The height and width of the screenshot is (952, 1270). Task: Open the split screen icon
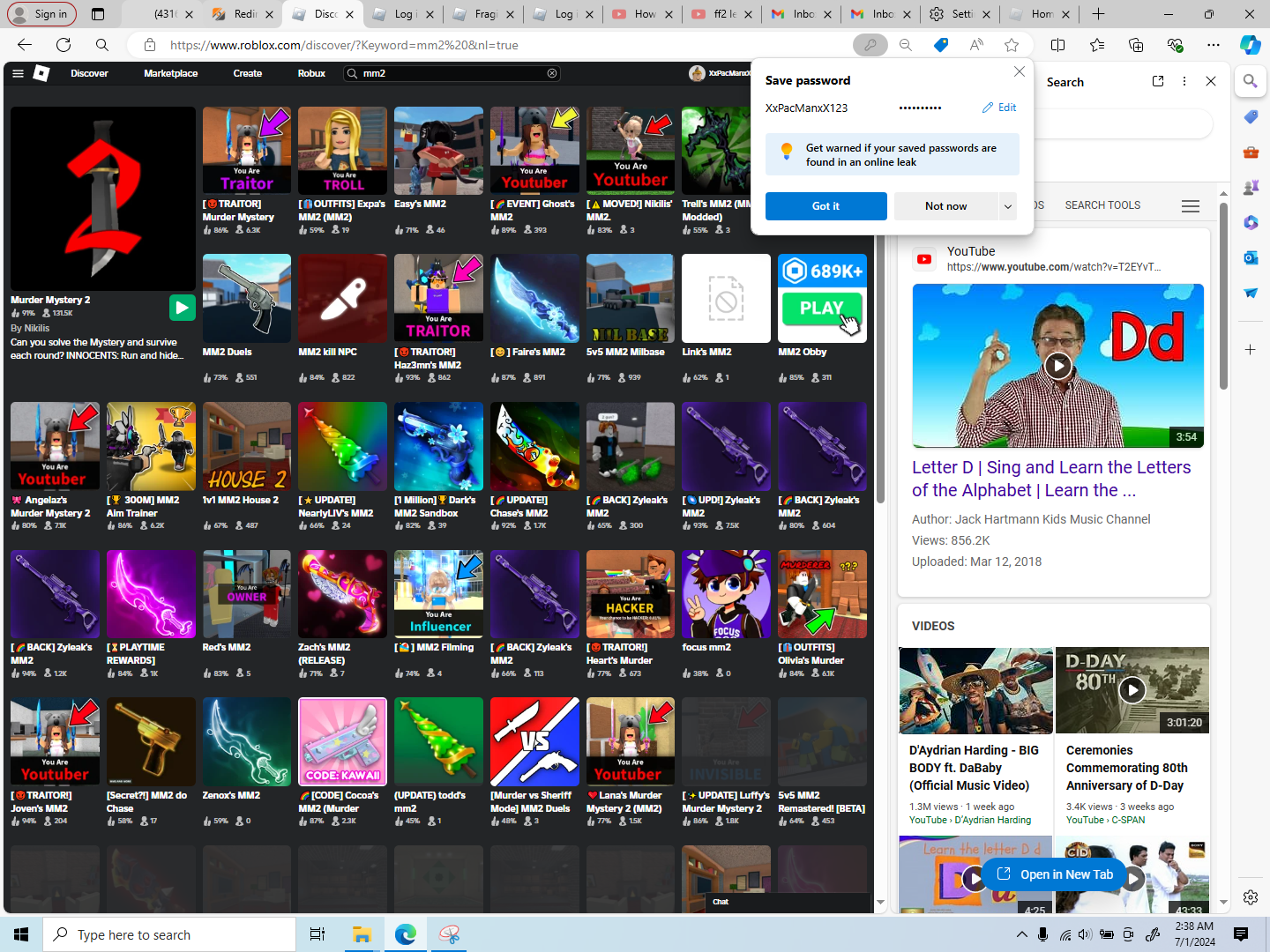click(1058, 45)
